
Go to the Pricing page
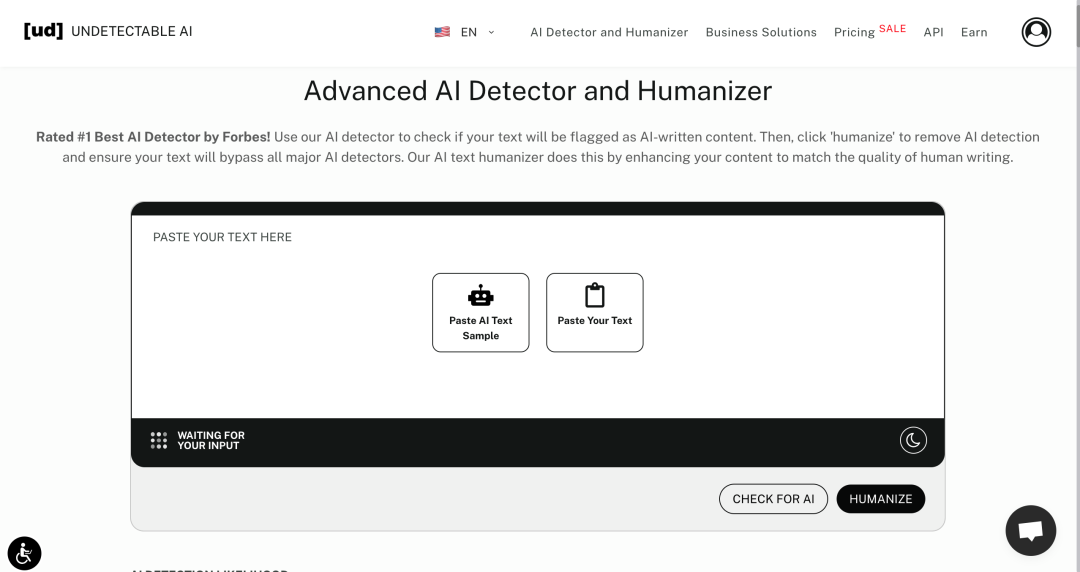pos(854,32)
